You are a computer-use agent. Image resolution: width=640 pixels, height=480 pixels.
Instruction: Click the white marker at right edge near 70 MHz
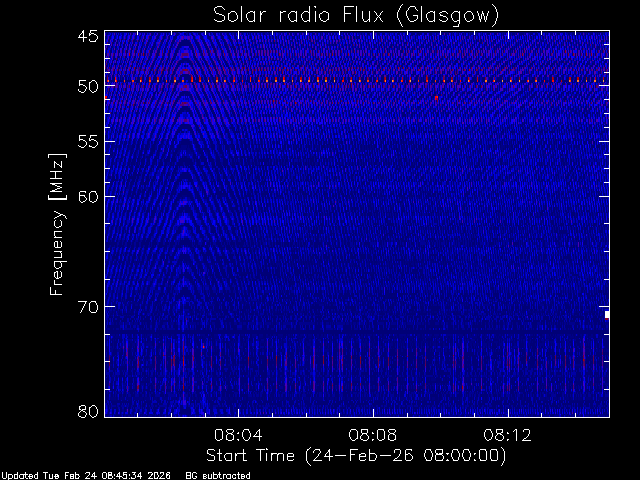[607, 315]
